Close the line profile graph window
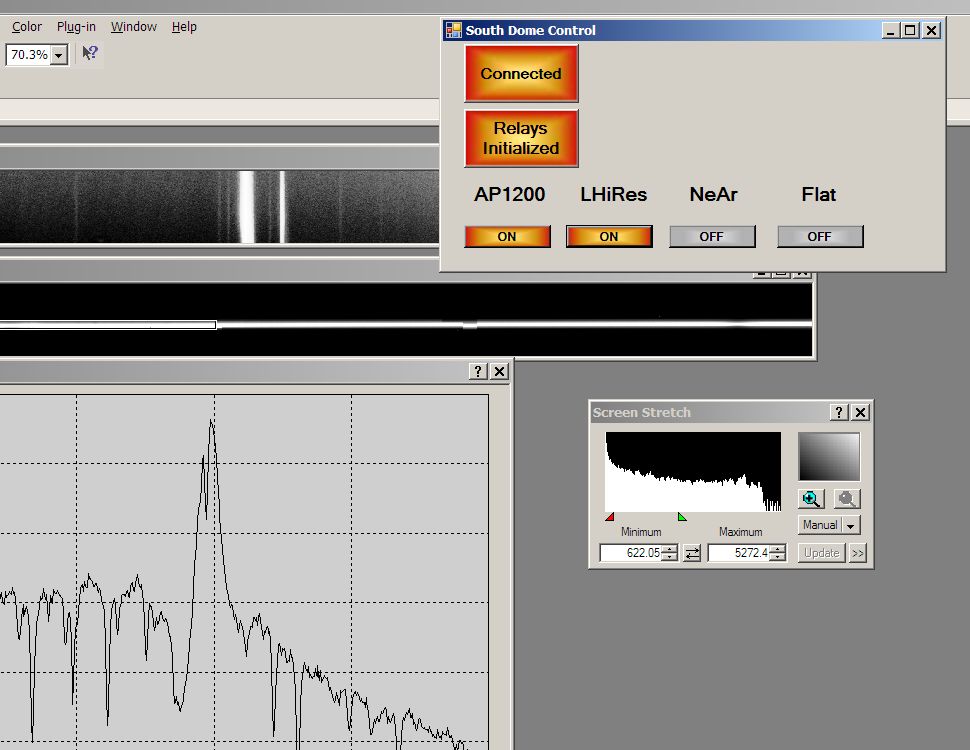 [499, 371]
